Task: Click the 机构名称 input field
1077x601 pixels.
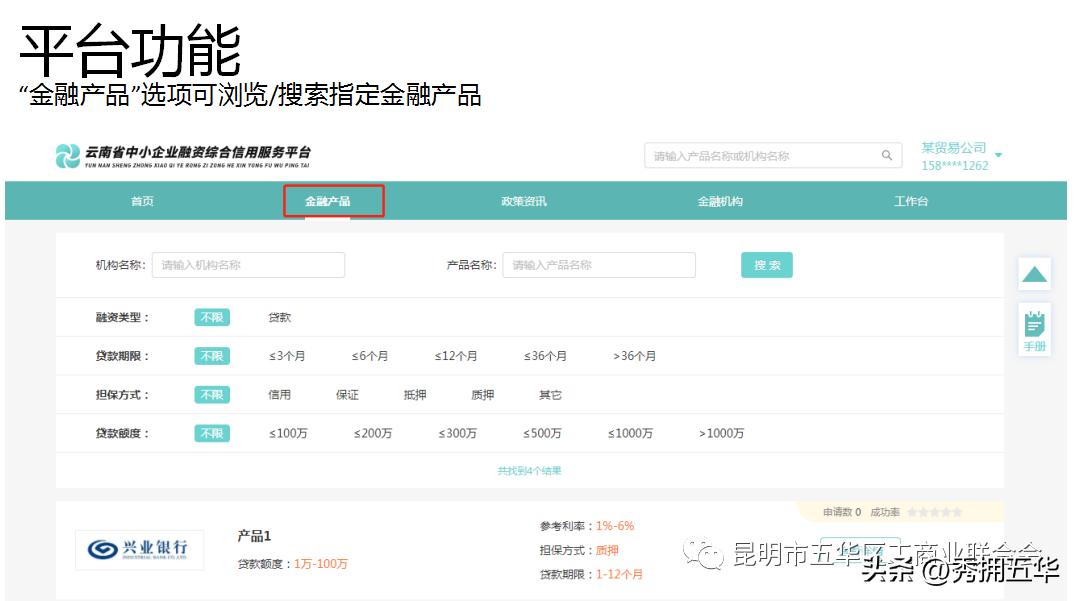Action: pyautogui.click(x=248, y=264)
